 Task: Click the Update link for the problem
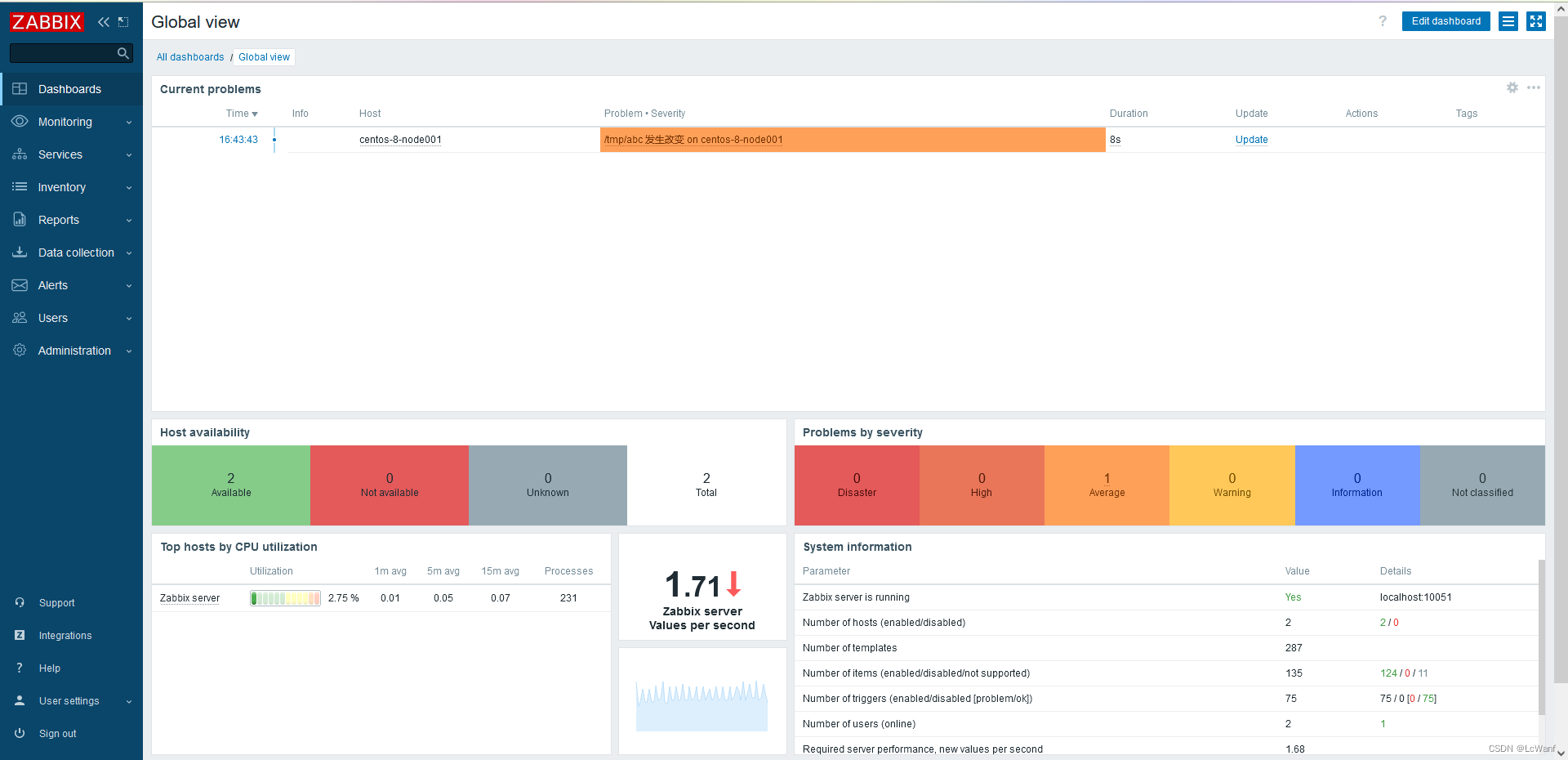click(x=1251, y=140)
